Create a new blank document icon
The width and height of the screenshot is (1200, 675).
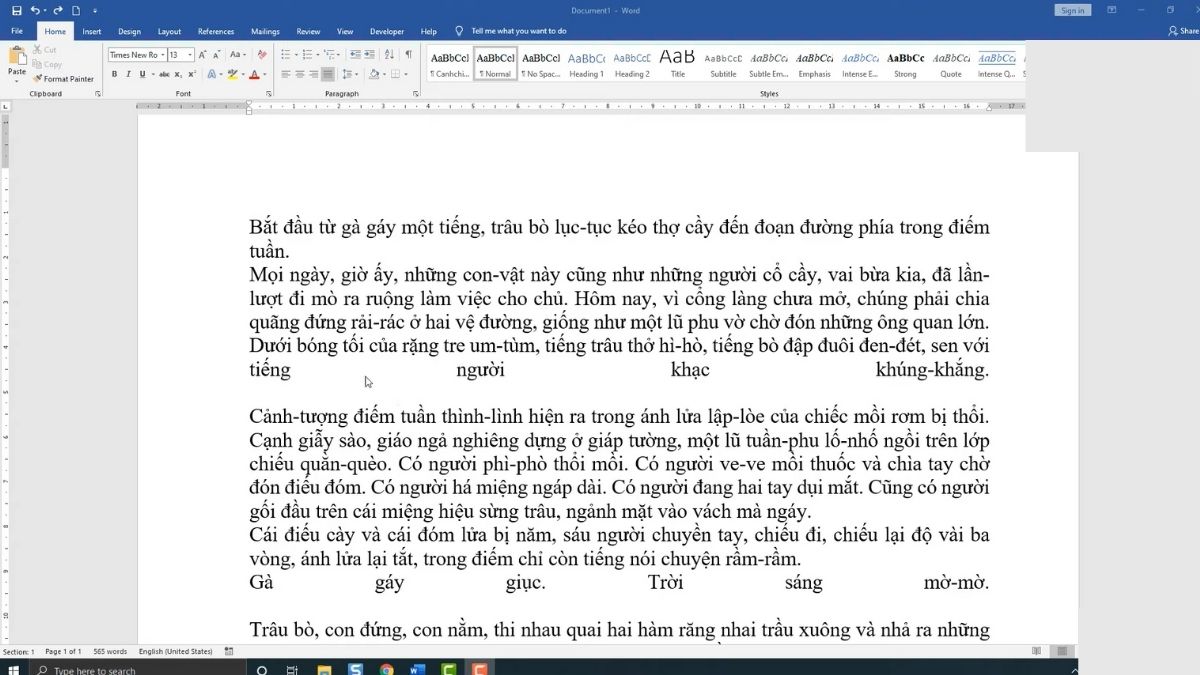[x=76, y=10]
